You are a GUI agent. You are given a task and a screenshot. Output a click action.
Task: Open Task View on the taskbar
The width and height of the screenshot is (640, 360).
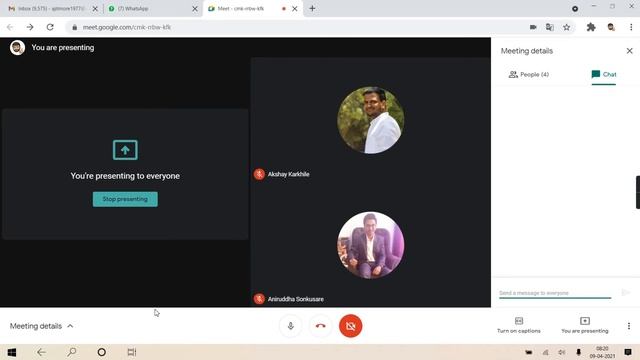(131, 352)
